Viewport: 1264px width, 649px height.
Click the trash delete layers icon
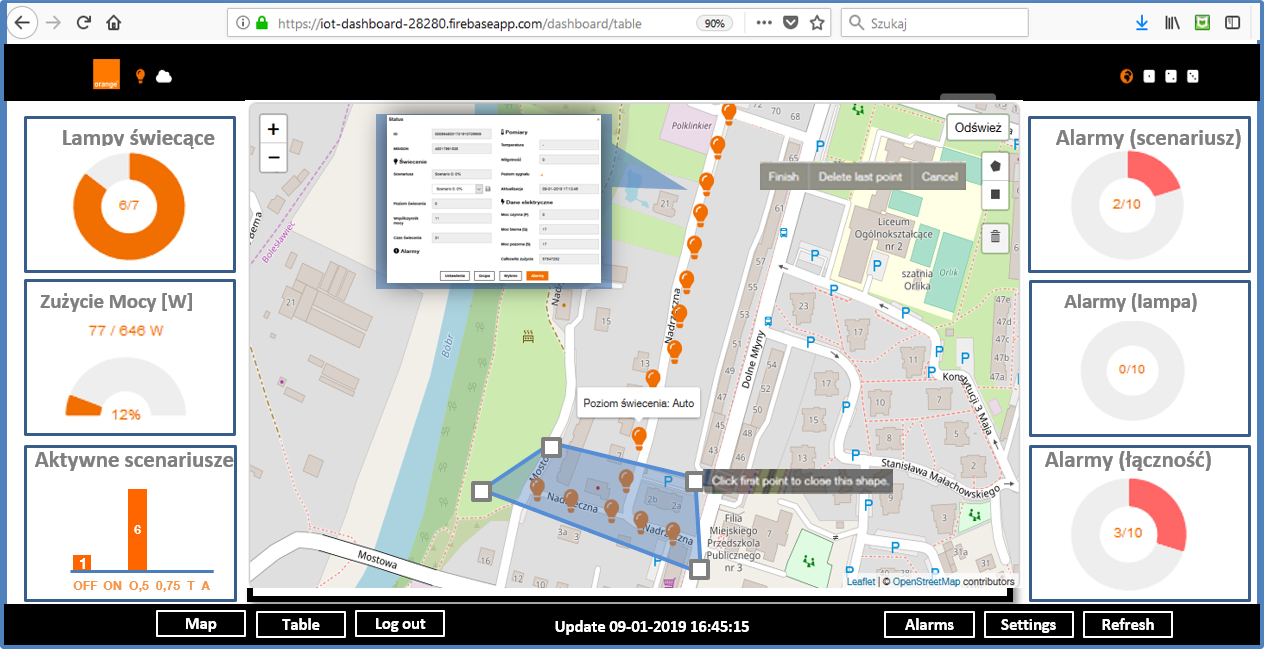[995, 237]
